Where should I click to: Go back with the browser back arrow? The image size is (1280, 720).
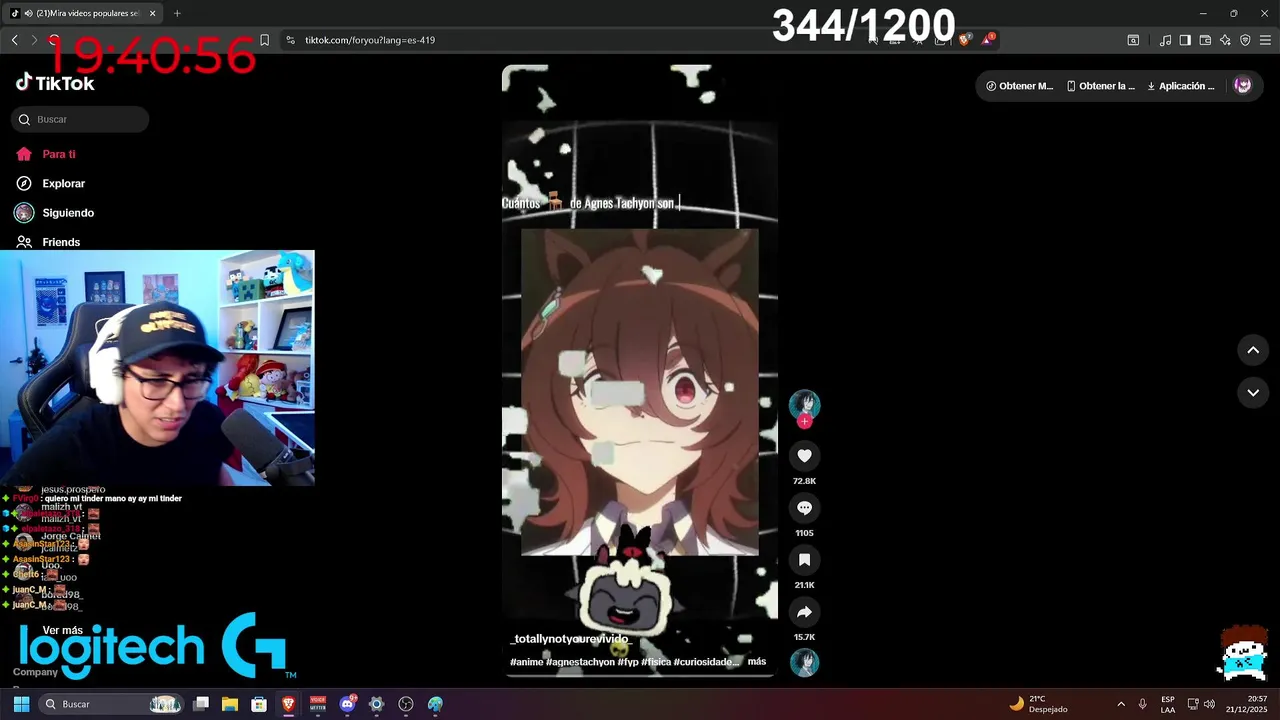click(14, 40)
